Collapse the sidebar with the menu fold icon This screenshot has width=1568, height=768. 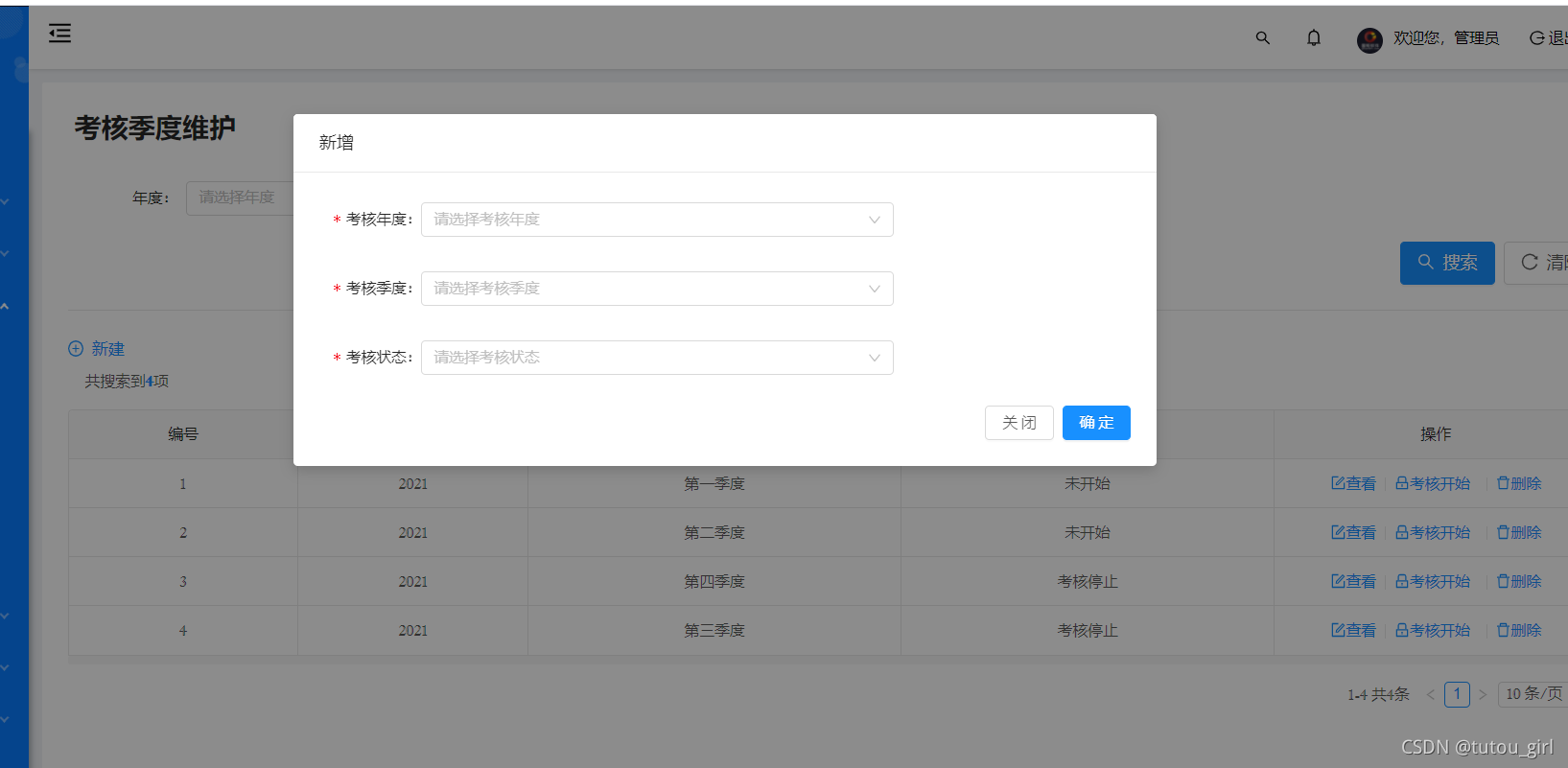point(59,34)
